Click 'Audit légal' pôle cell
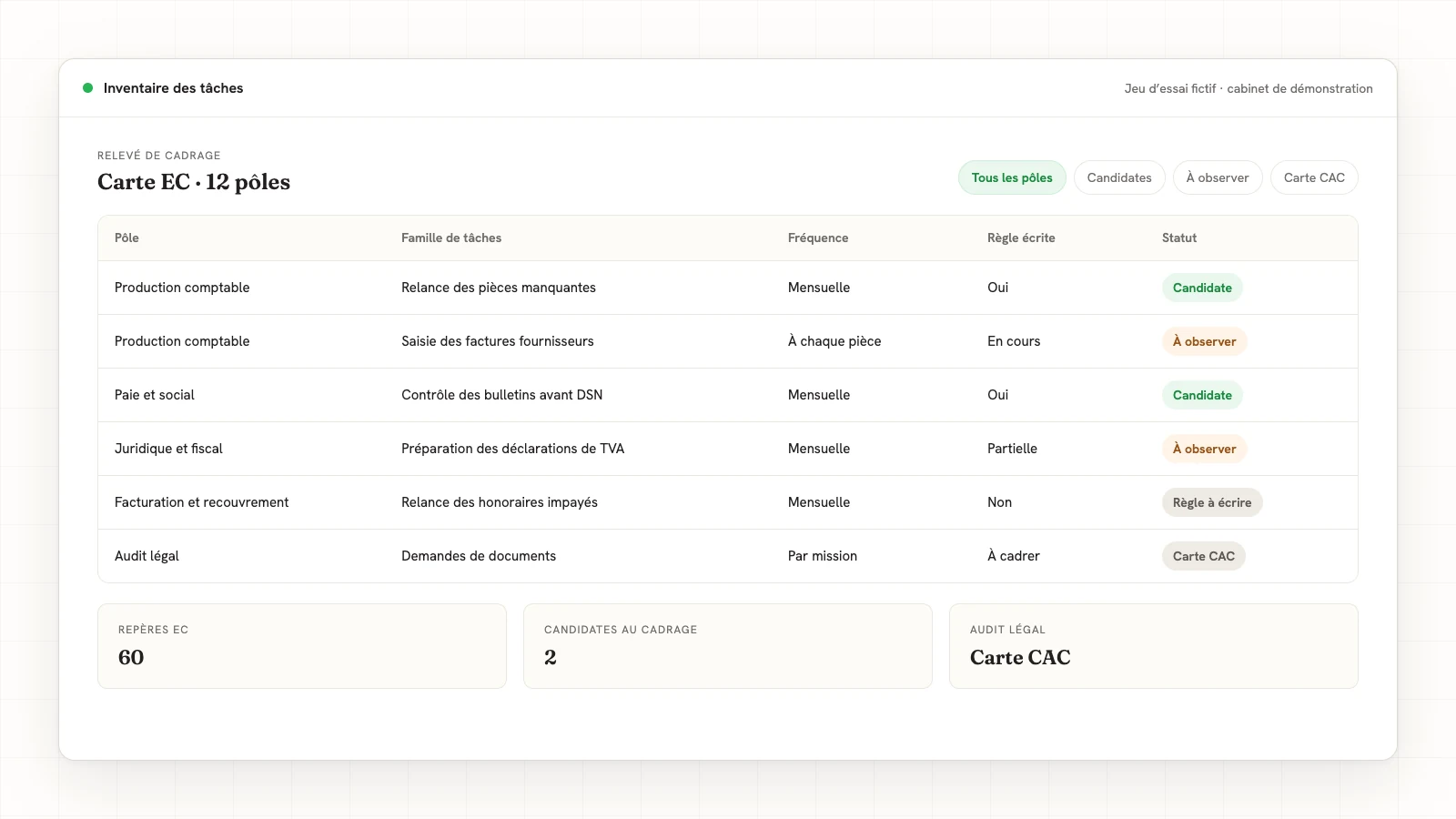 [147, 556]
